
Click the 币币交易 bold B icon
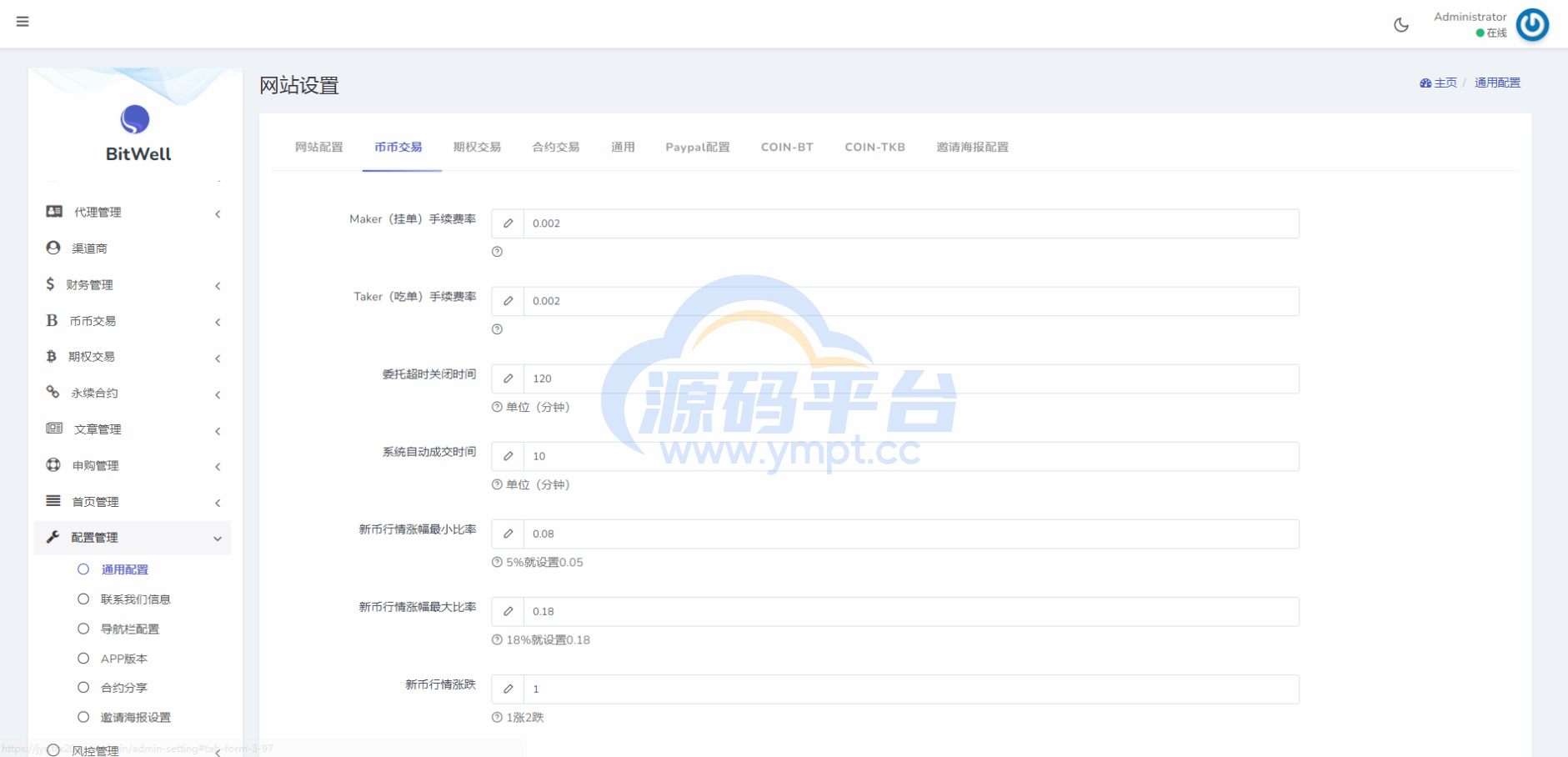pos(52,320)
